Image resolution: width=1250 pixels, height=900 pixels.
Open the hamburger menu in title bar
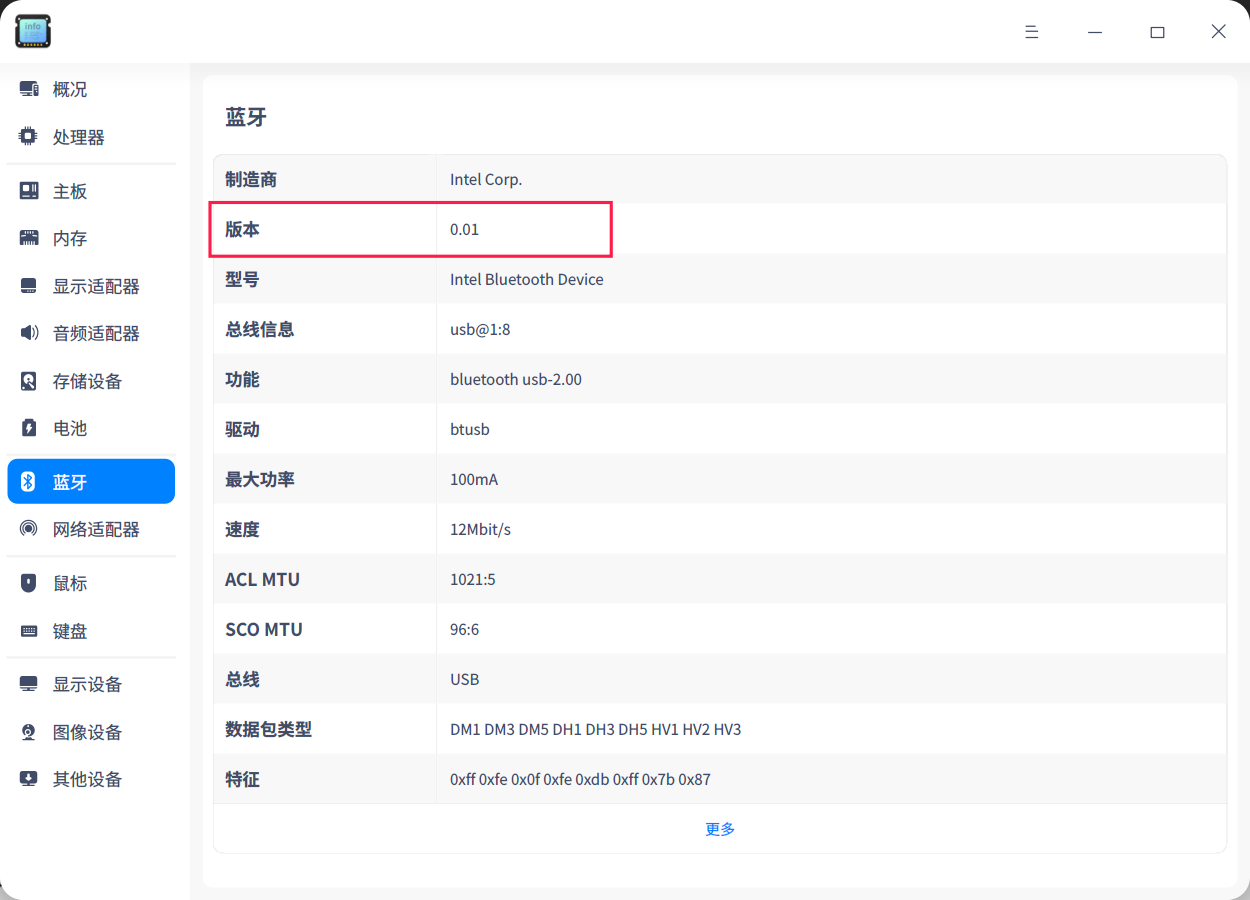(1031, 31)
